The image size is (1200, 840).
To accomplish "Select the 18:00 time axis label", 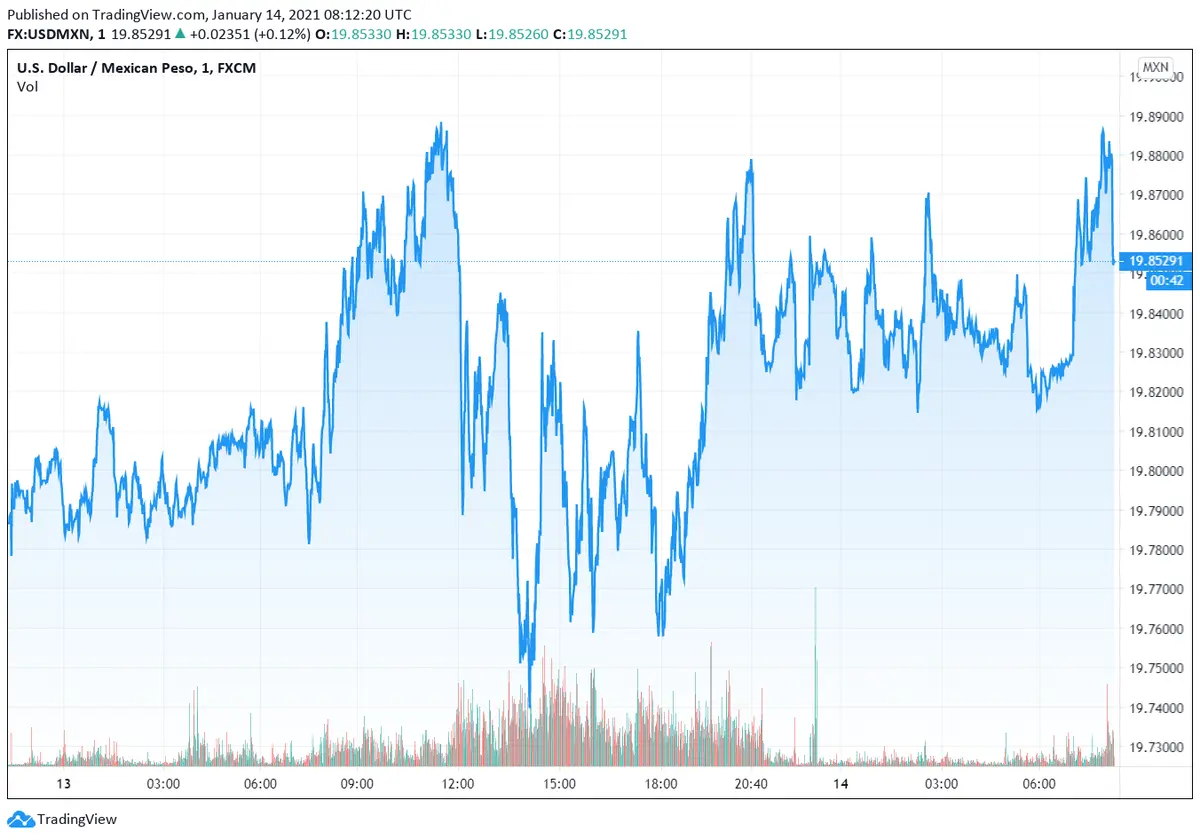I will pos(661,784).
